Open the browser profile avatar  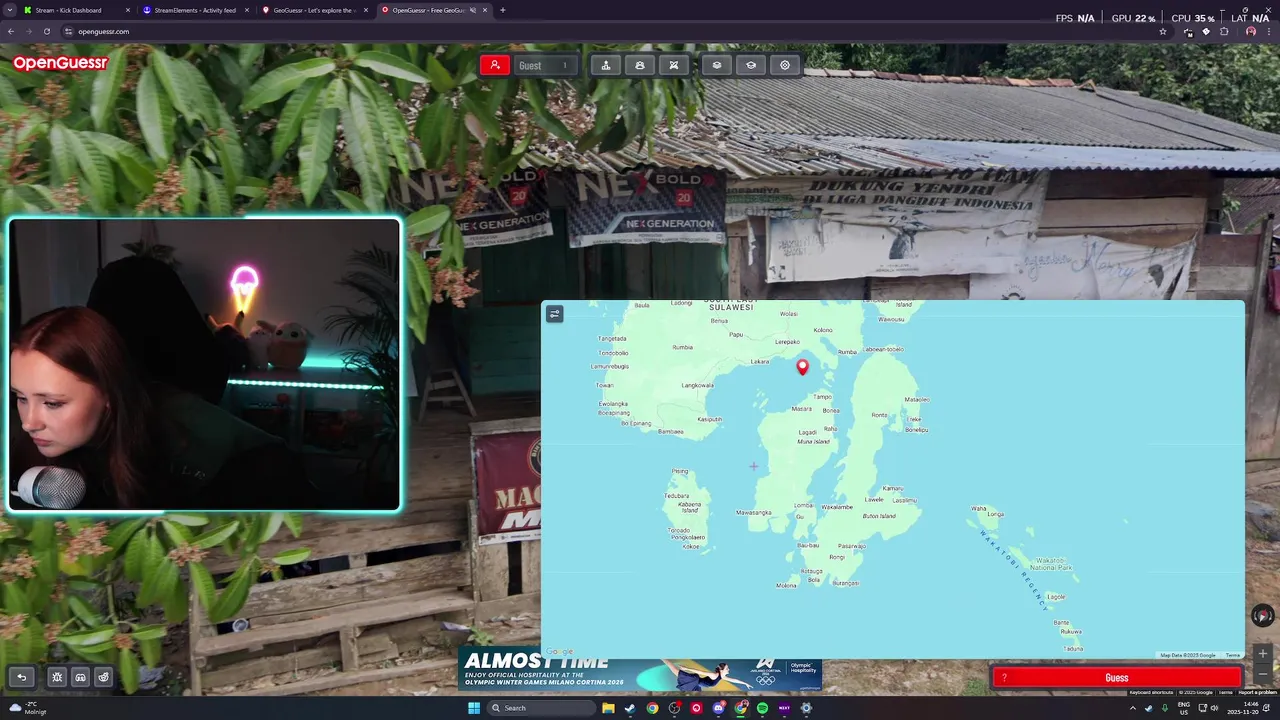pos(1250,31)
